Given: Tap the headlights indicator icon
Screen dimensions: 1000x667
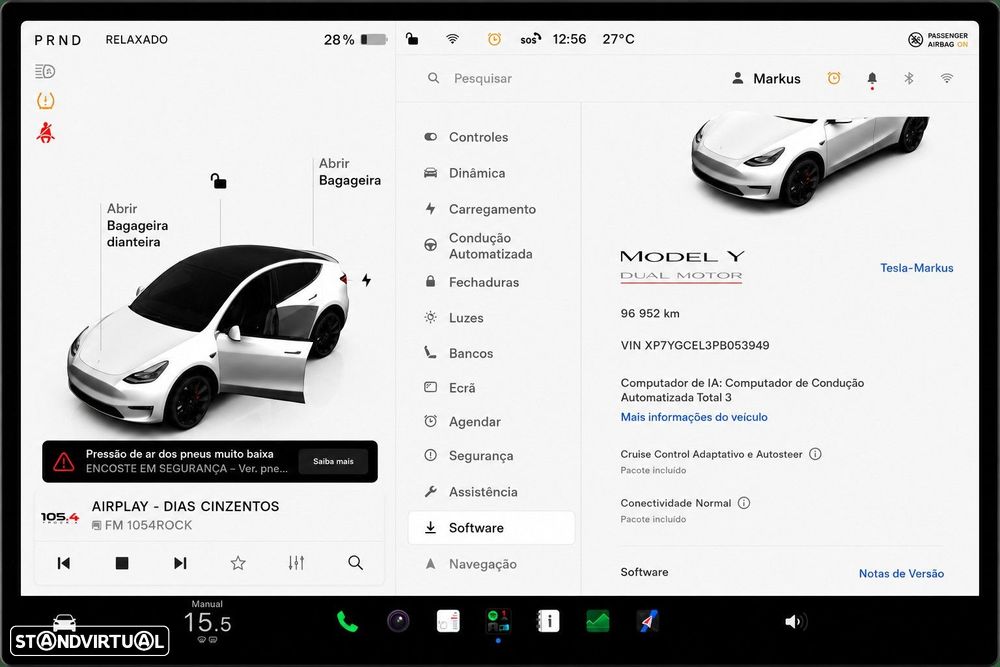Looking at the screenshot, I should click(45, 71).
